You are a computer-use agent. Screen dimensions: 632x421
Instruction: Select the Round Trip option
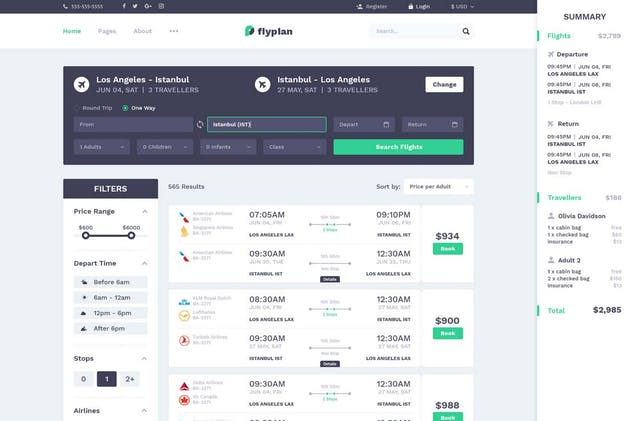(94, 108)
